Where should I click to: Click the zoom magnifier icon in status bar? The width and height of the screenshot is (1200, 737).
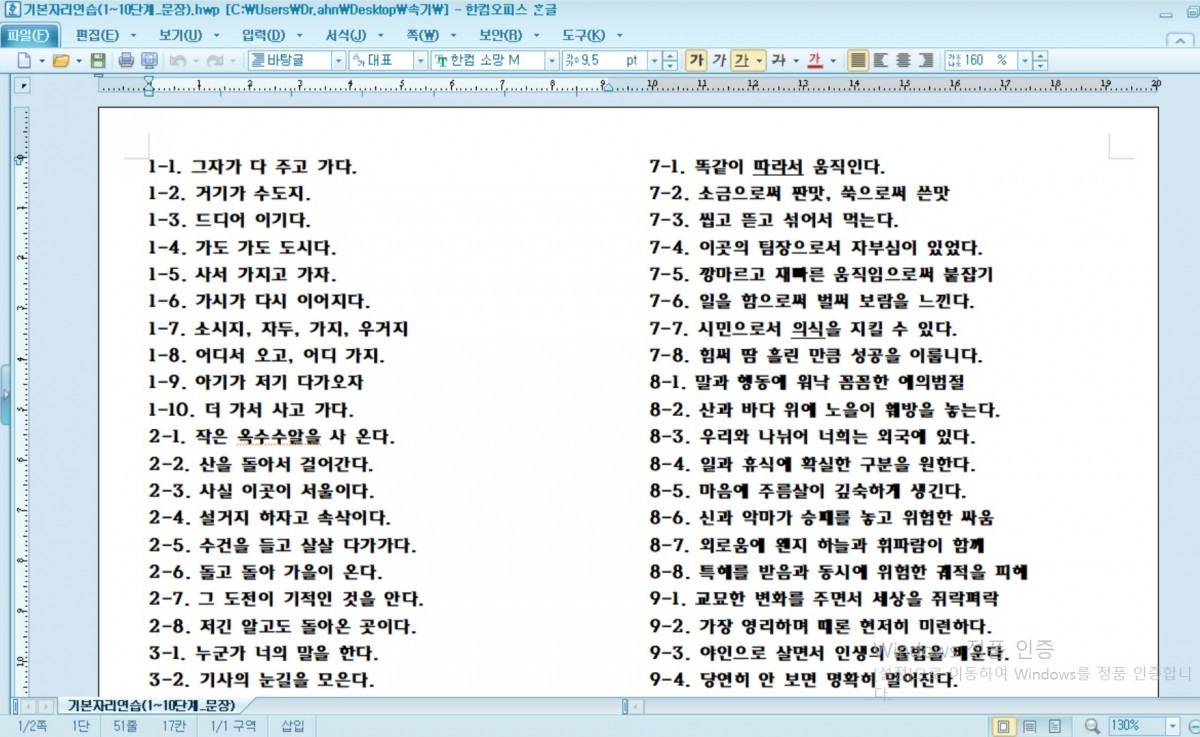coord(1092,725)
